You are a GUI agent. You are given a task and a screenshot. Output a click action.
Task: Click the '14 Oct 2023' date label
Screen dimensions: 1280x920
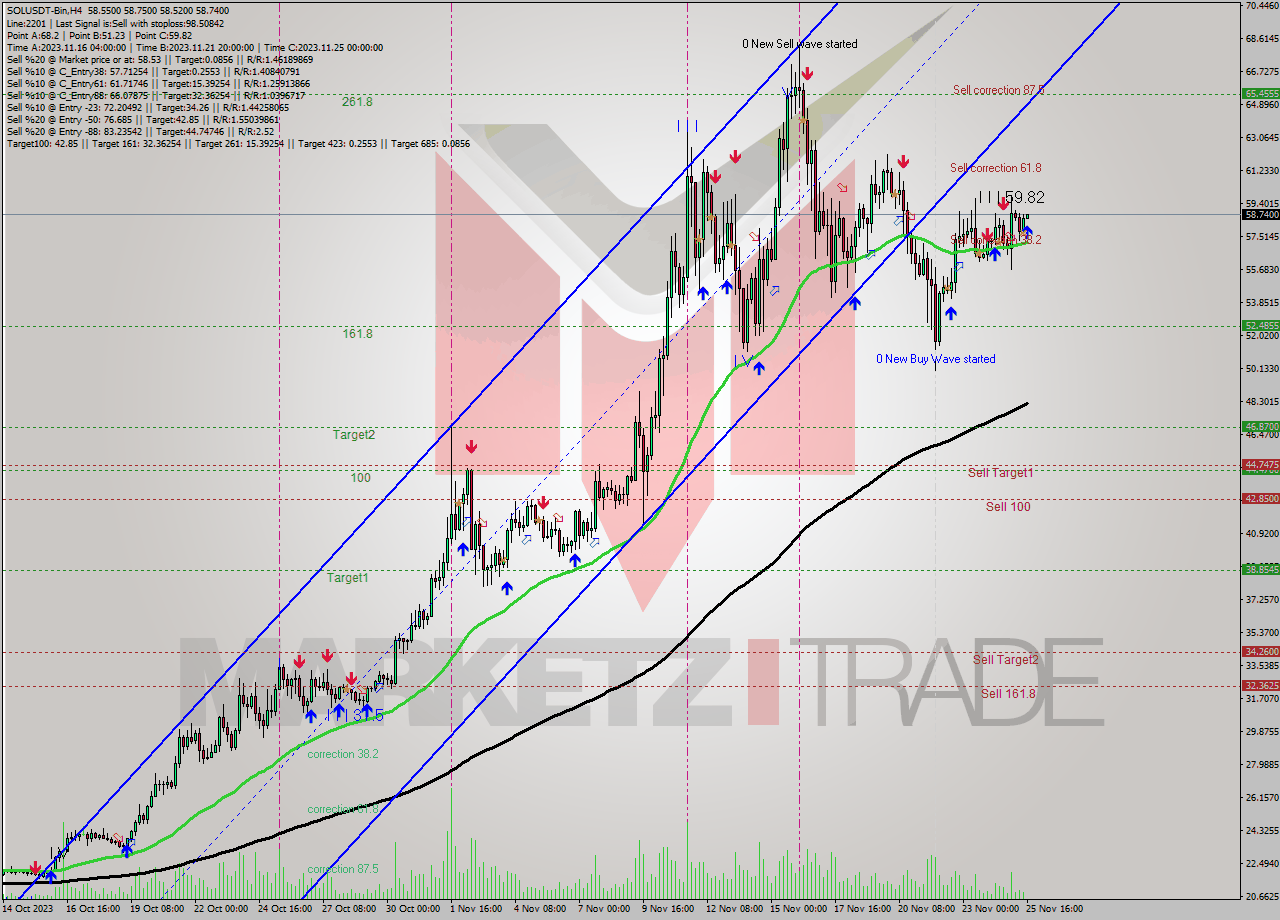point(29,909)
